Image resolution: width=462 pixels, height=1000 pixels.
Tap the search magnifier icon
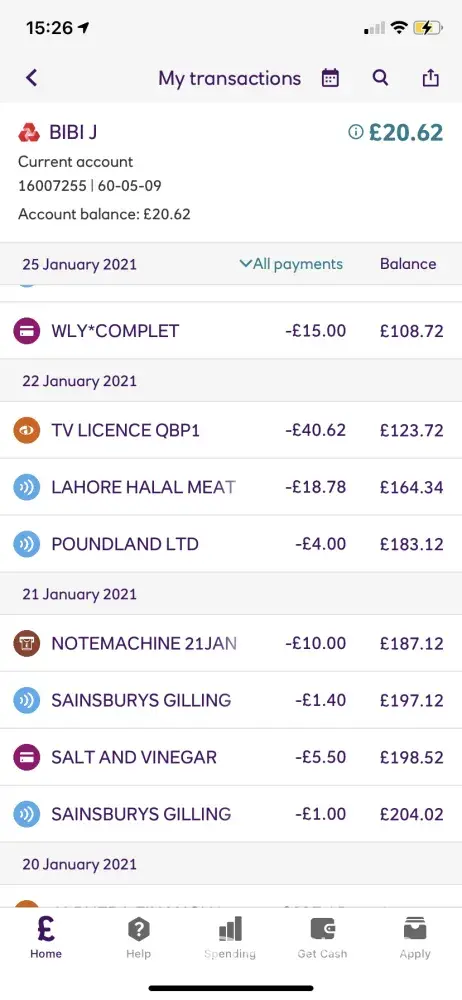pyautogui.click(x=380, y=78)
